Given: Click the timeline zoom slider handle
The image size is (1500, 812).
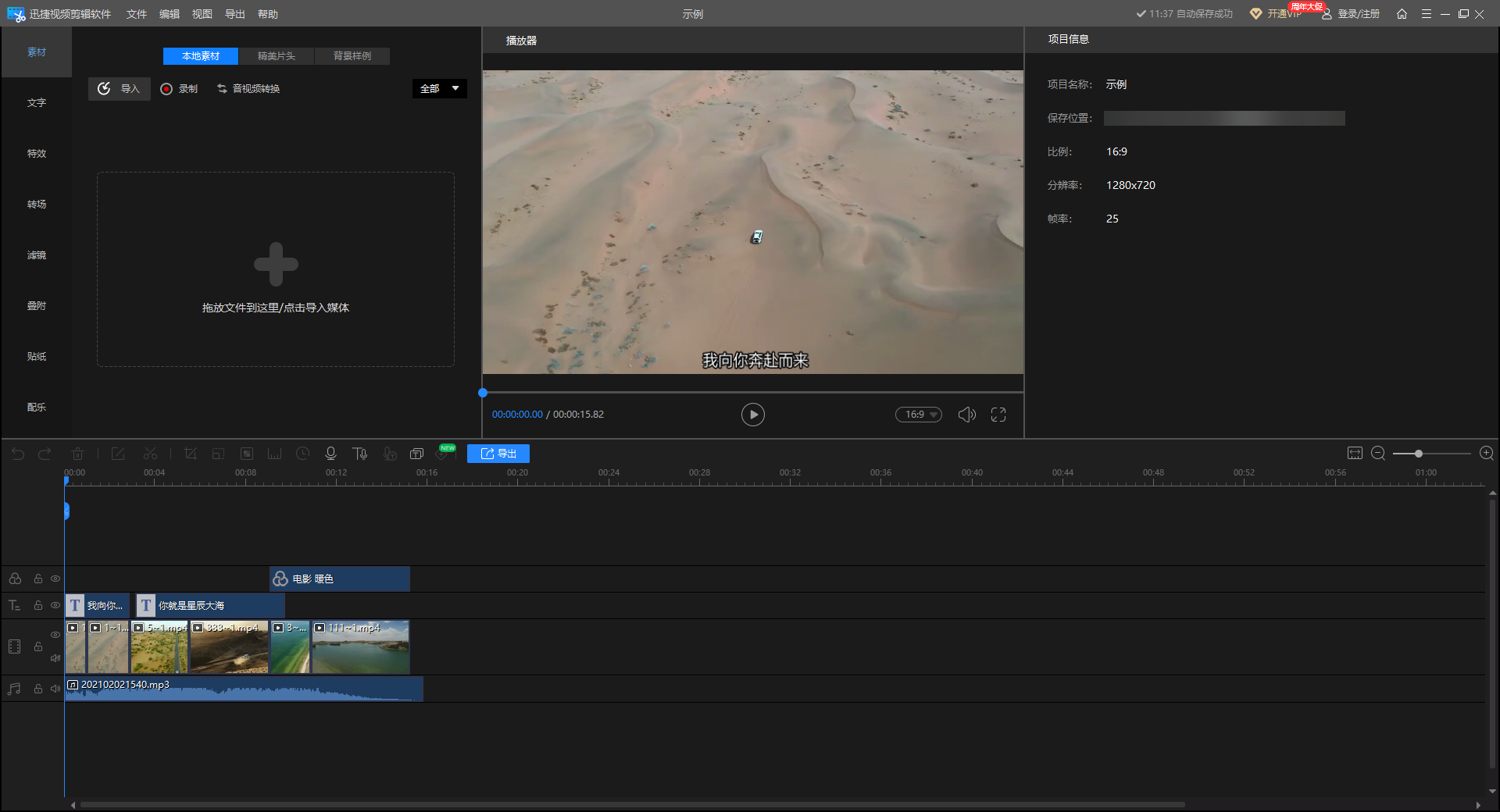Looking at the screenshot, I should (1418, 454).
